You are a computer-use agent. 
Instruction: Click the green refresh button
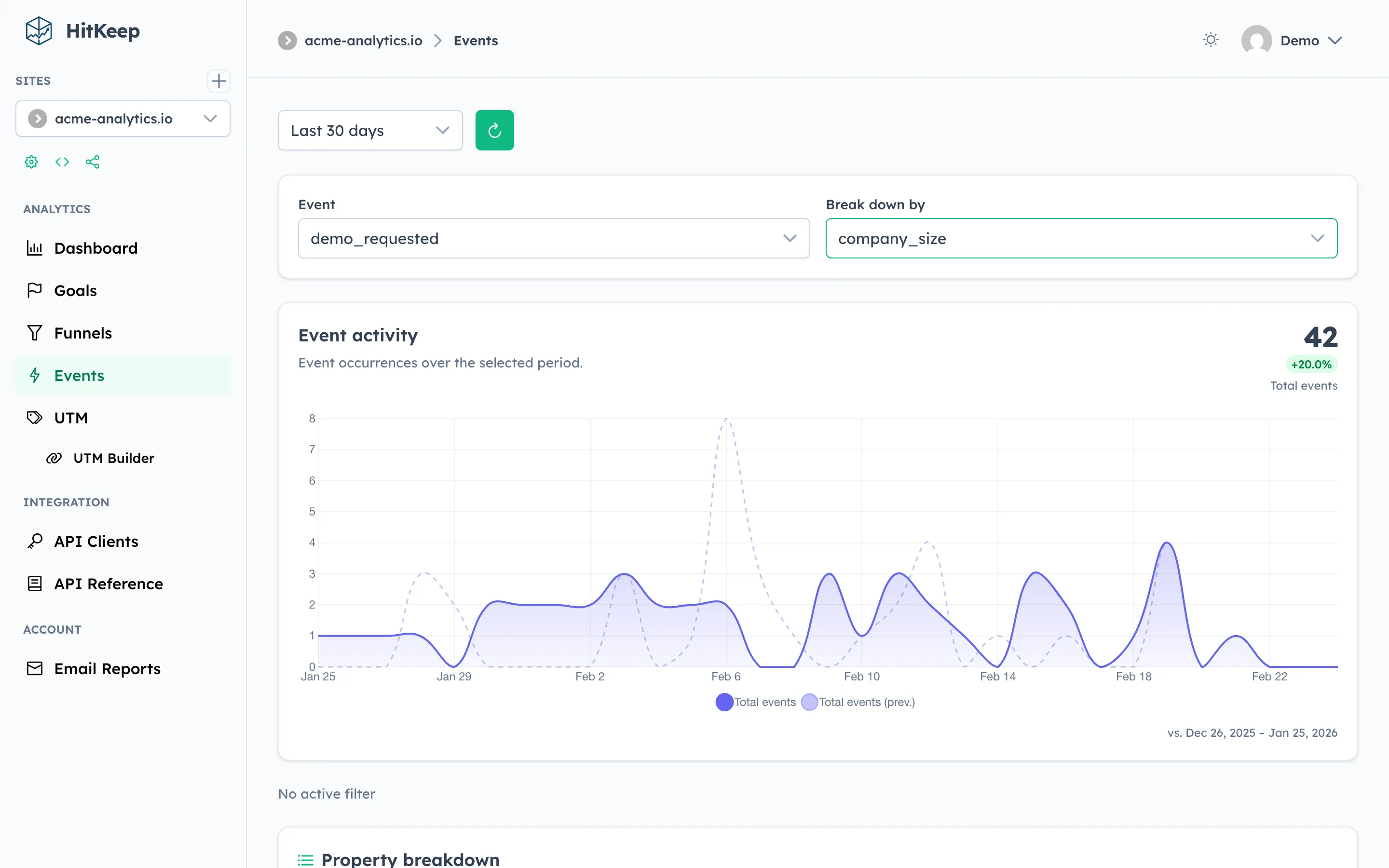[x=494, y=130]
